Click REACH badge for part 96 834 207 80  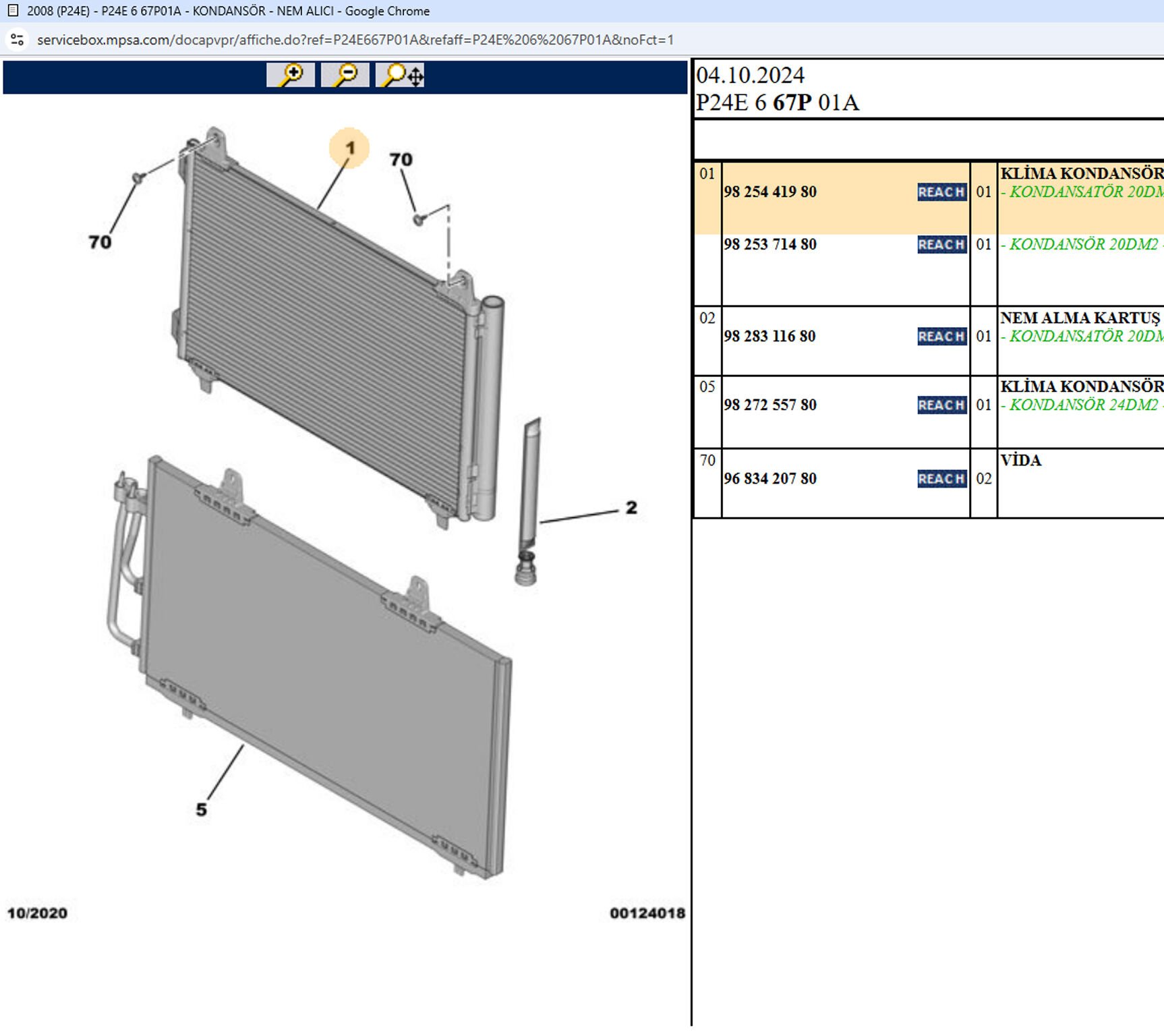[x=941, y=479]
